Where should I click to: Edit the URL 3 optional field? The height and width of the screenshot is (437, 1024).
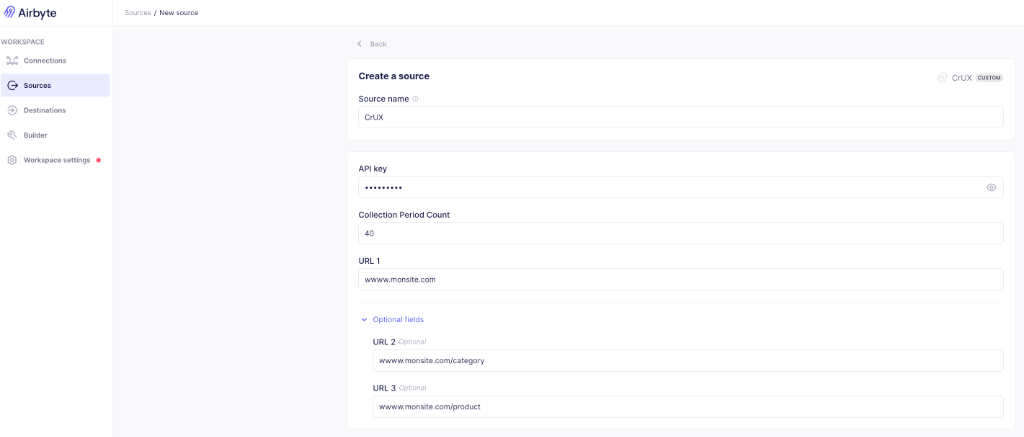pyautogui.click(x=688, y=406)
